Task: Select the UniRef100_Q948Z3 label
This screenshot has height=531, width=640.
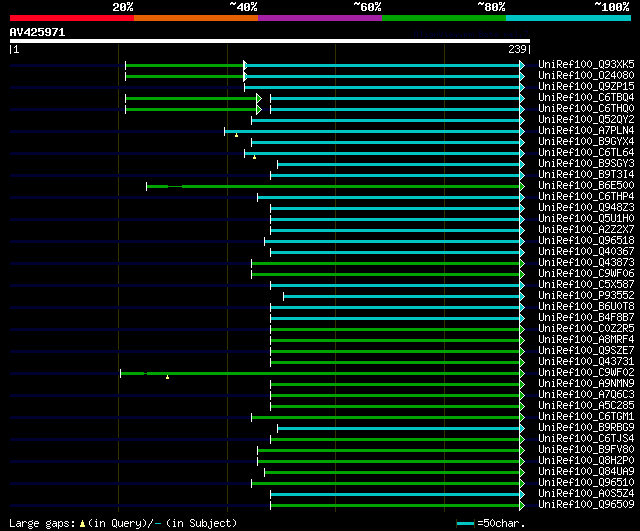Action: pyautogui.click(x=586, y=208)
